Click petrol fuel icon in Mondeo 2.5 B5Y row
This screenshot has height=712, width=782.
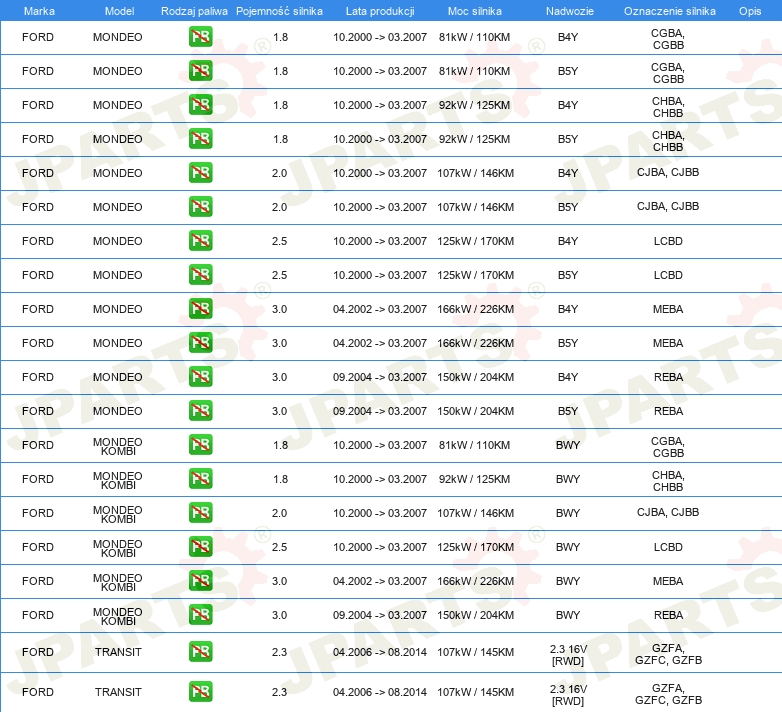point(200,275)
